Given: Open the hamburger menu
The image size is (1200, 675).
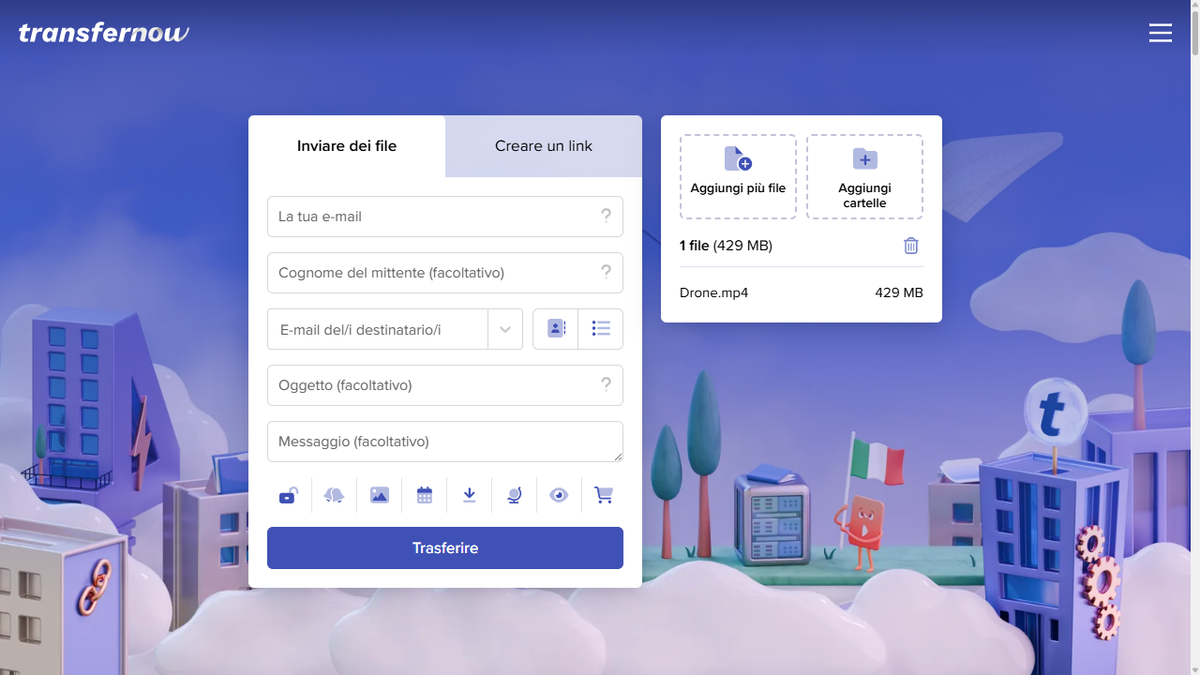Looking at the screenshot, I should tap(1160, 33).
